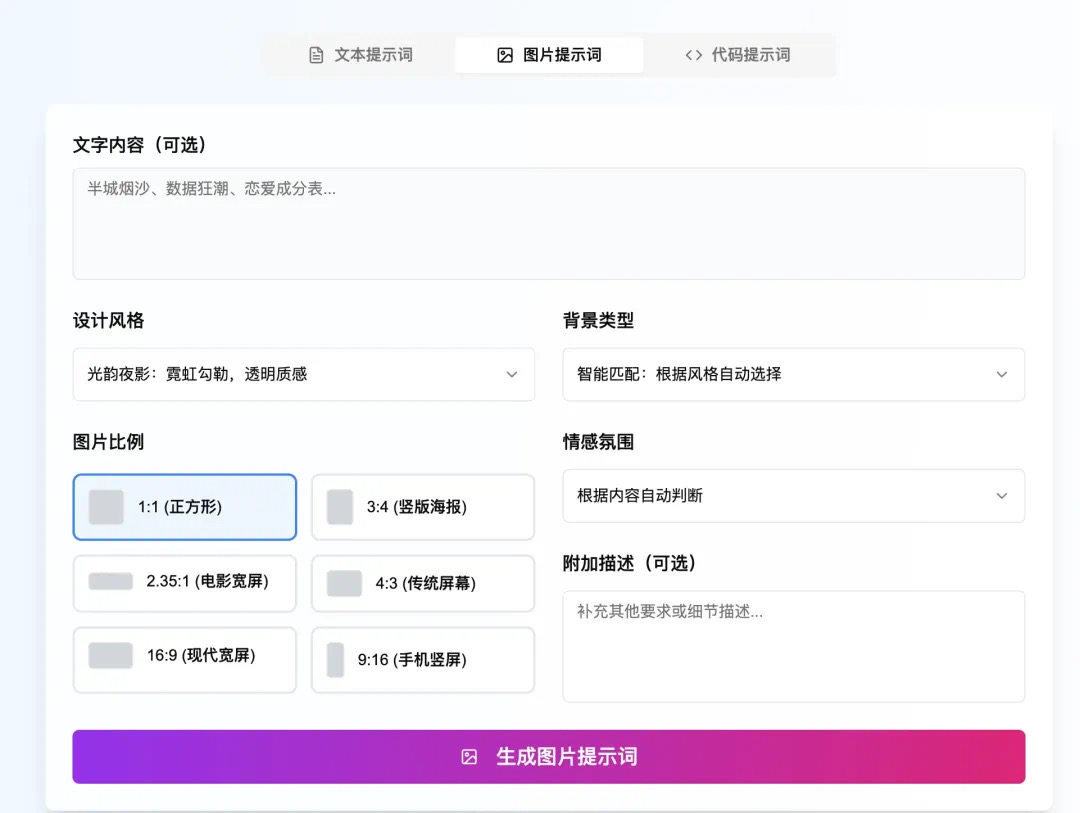The height and width of the screenshot is (813, 1080).
Task: Click the image icon inside 生成图片提示词 button
Action: 469,757
